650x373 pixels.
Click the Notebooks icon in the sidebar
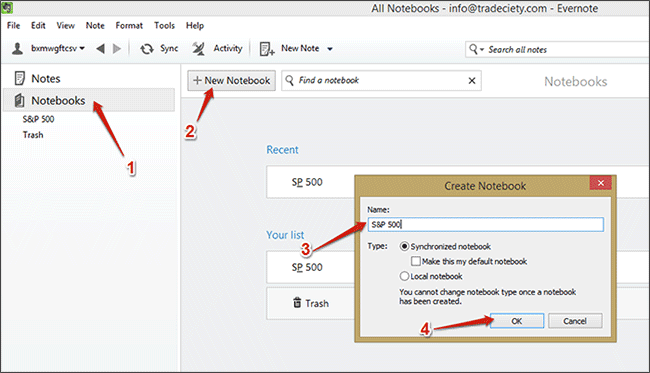click(x=19, y=100)
